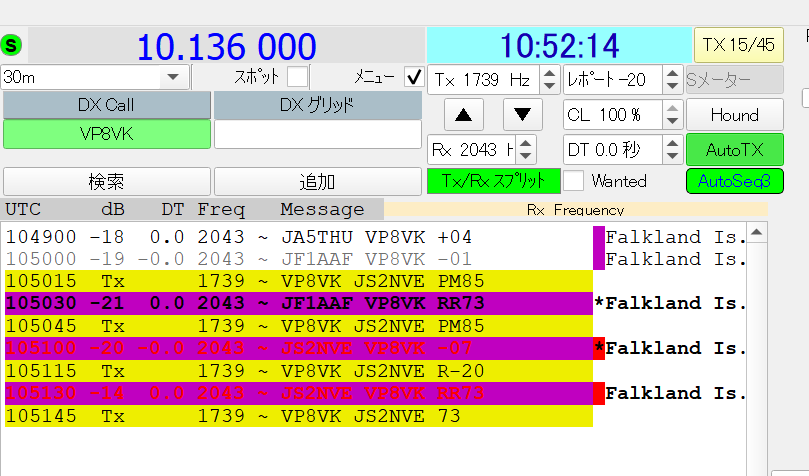Click the DX Call field containing VP8VK
The width and height of the screenshot is (809, 476).
pyautogui.click(x=107, y=134)
